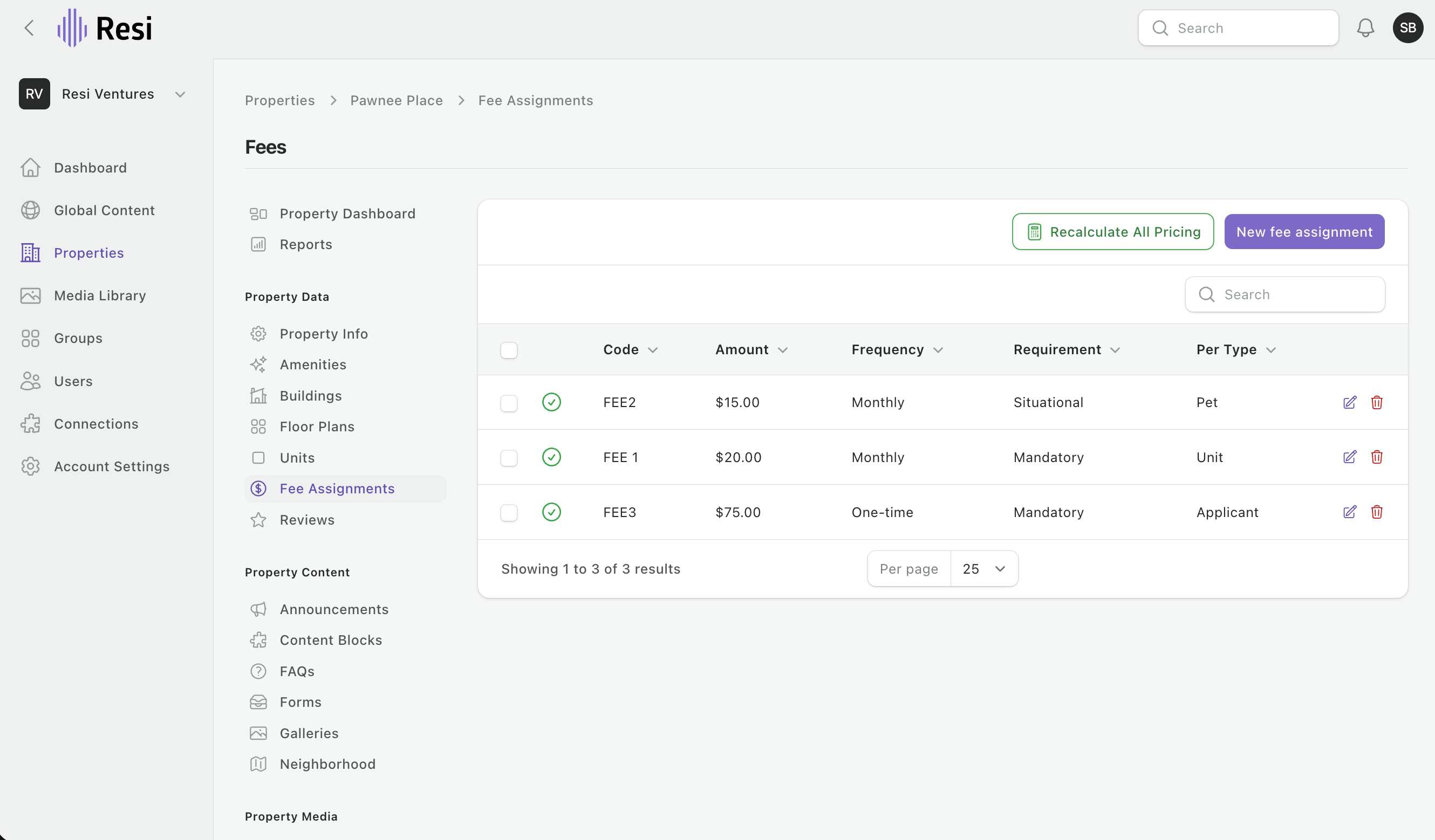Click the One-time frequency cell
This screenshot has height=840, width=1435.
[x=882, y=513]
